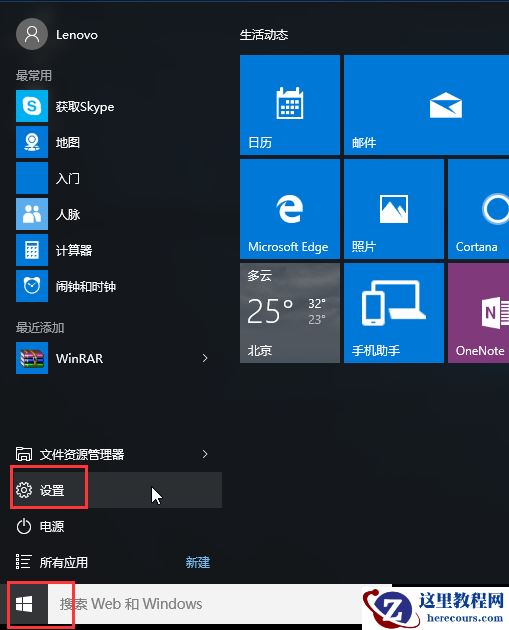
Task: Click the 闹钟和时钟 label
Action: 86,286
